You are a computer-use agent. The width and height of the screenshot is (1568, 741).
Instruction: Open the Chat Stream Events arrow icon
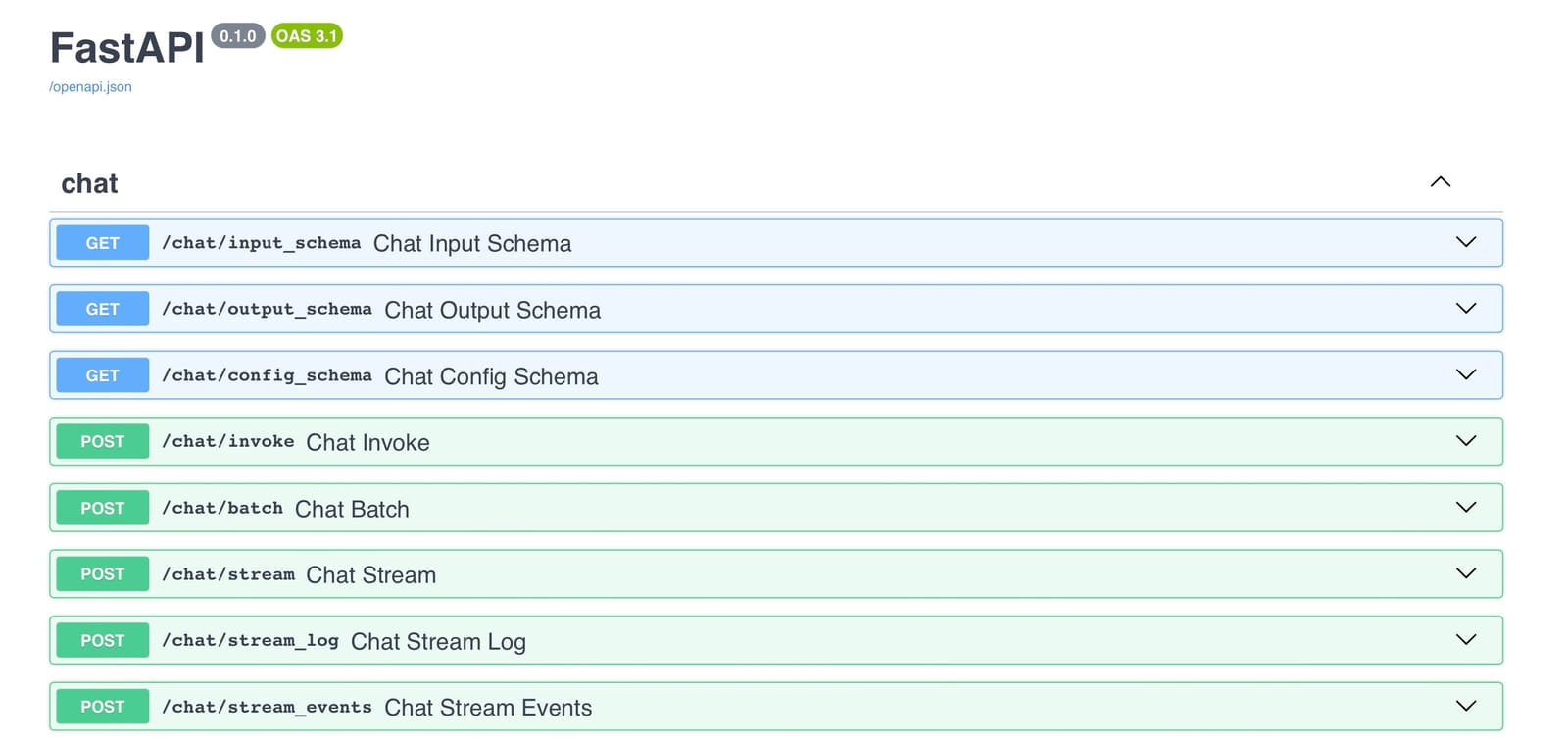(x=1465, y=706)
